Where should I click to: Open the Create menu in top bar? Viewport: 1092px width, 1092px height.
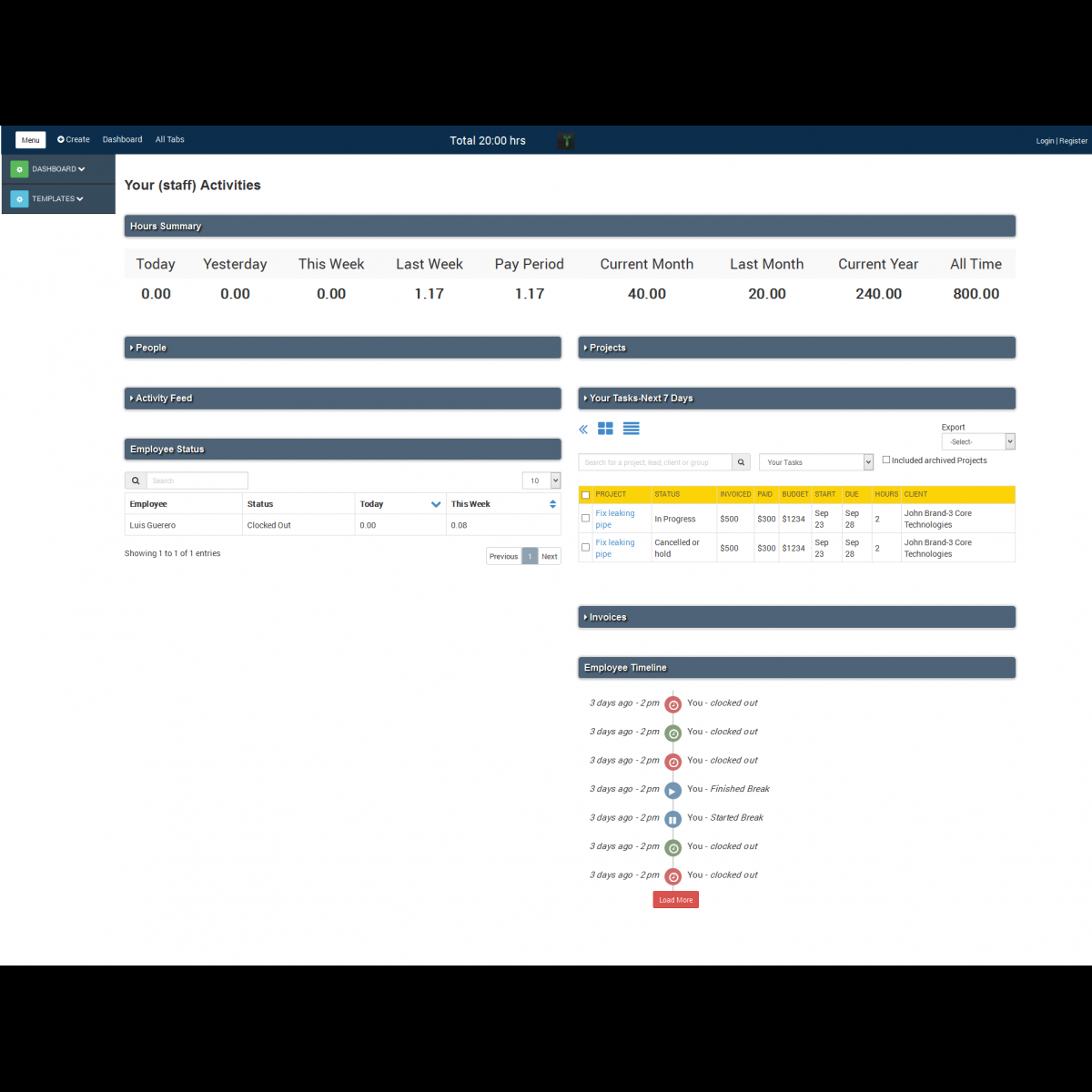tap(74, 140)
